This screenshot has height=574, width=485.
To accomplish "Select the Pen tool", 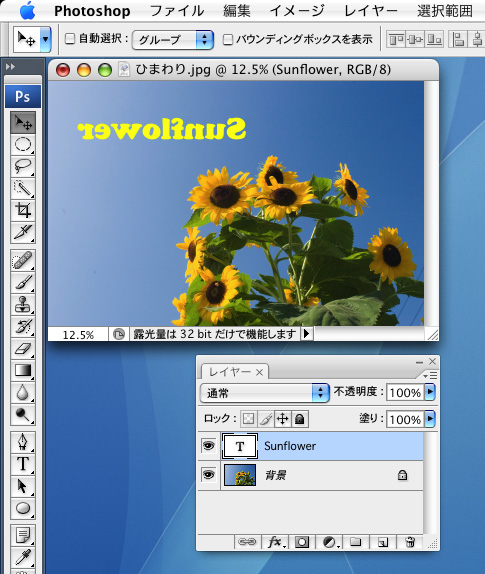I will click(x=23, y=442).
